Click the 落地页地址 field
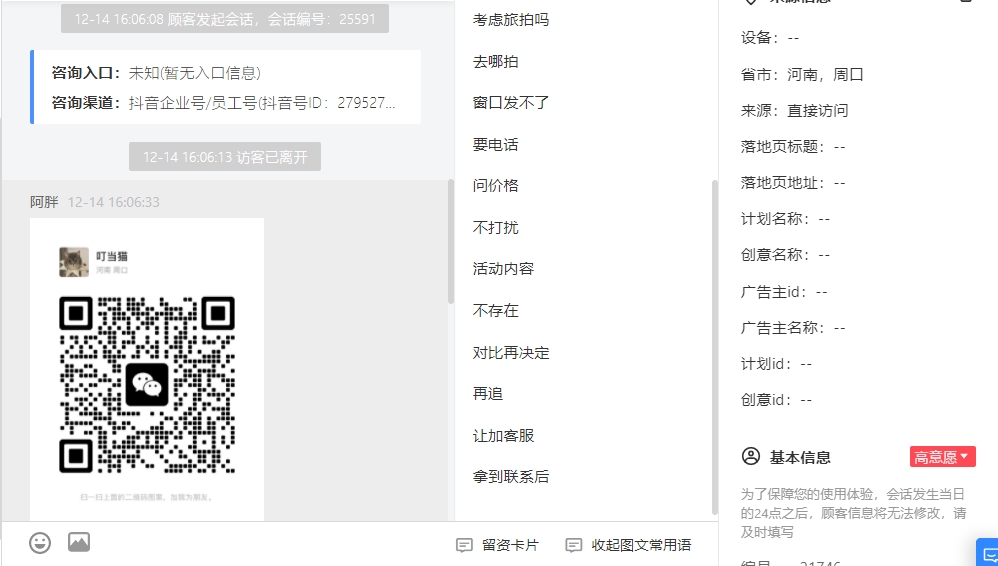The image size is (998, 566). pos(793,183)
